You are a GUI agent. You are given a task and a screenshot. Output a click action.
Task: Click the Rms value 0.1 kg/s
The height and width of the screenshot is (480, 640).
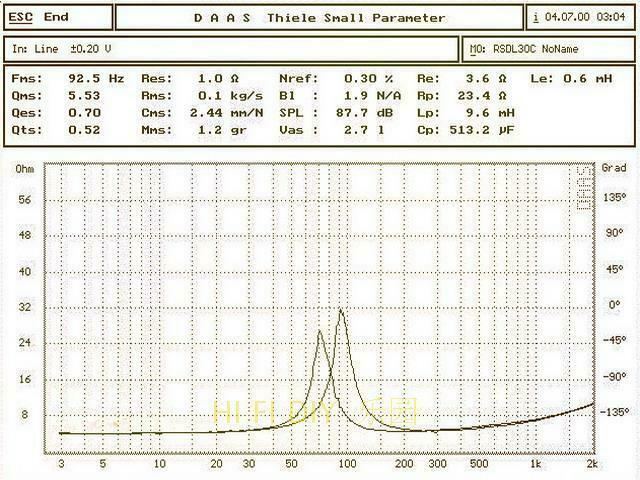tap(230, 96)
